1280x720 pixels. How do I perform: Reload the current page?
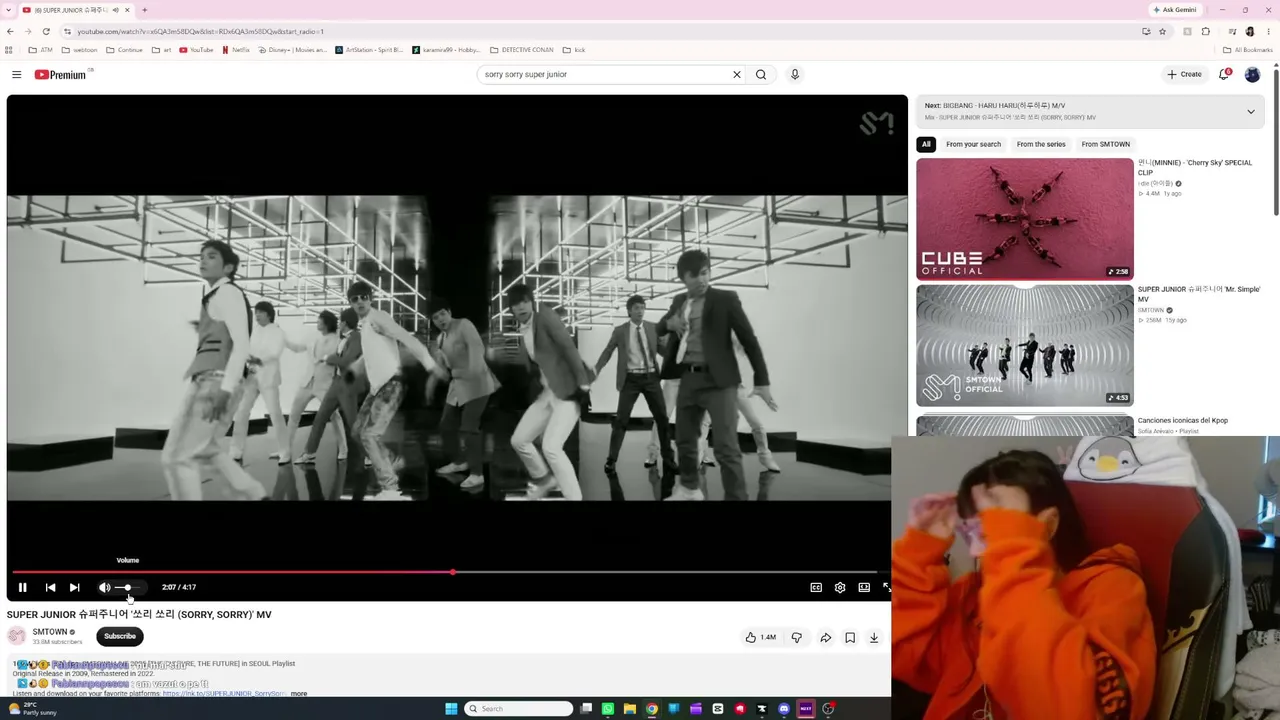pyautogui.click(x=46, y=31)
